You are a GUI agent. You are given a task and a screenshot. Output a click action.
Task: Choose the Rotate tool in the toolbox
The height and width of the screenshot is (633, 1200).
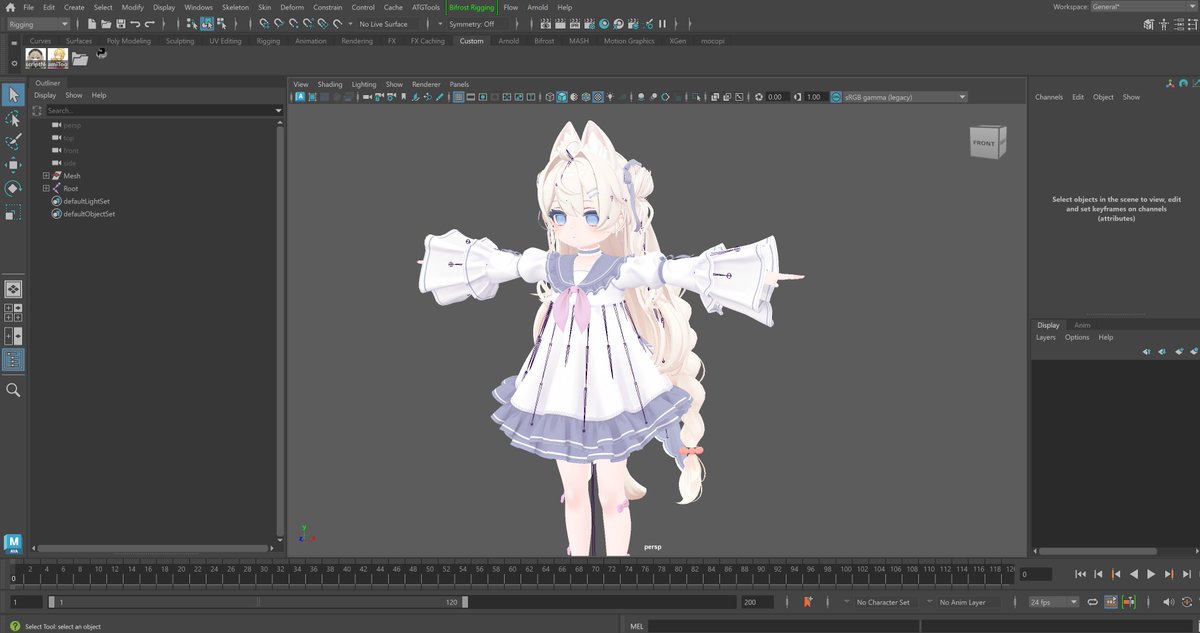(x=13, y=188)
